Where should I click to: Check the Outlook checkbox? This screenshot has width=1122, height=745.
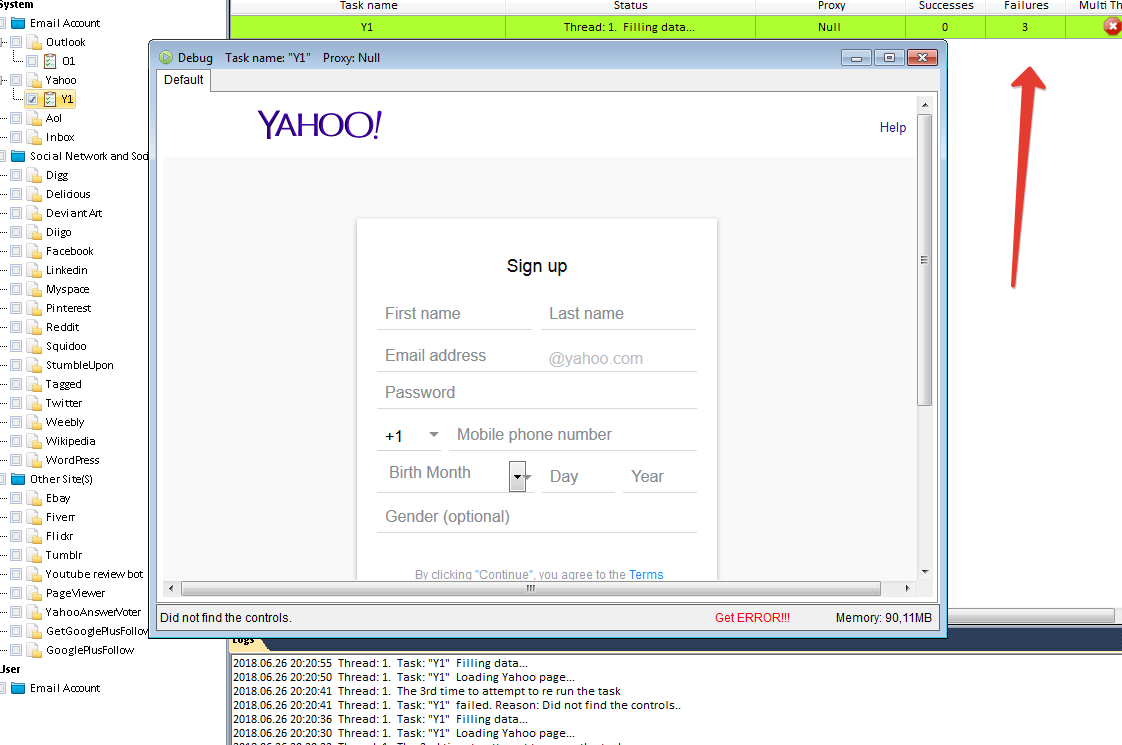16,42
